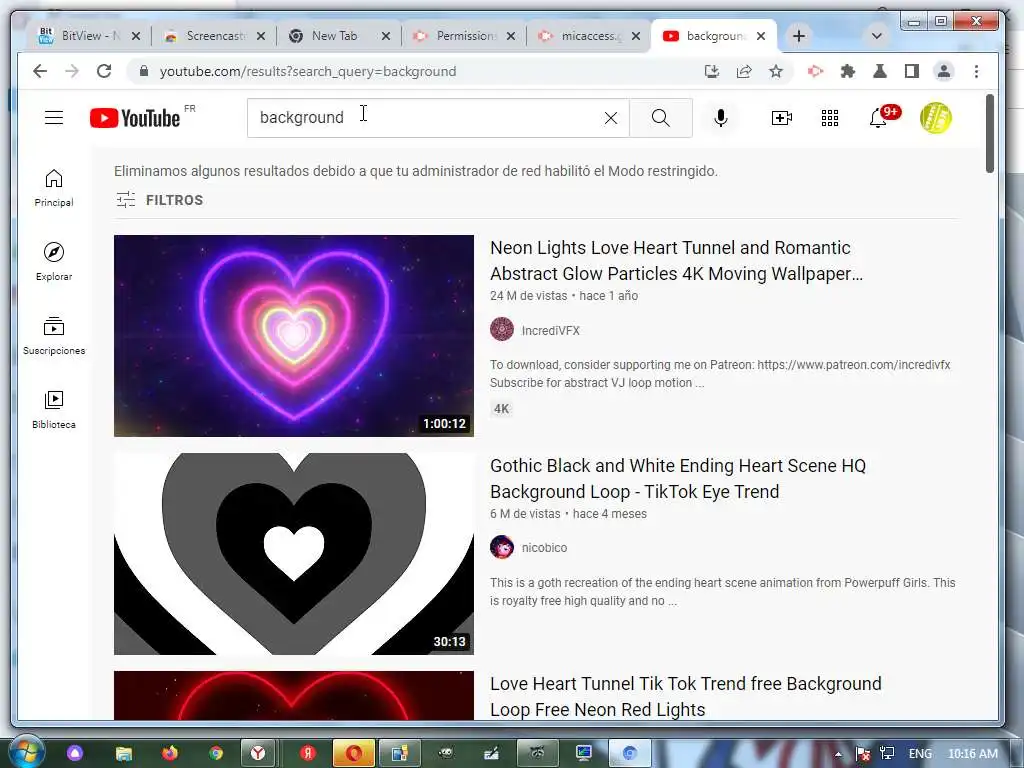
Task: Visit the IncrediVFX channel name
Action: 551,330
